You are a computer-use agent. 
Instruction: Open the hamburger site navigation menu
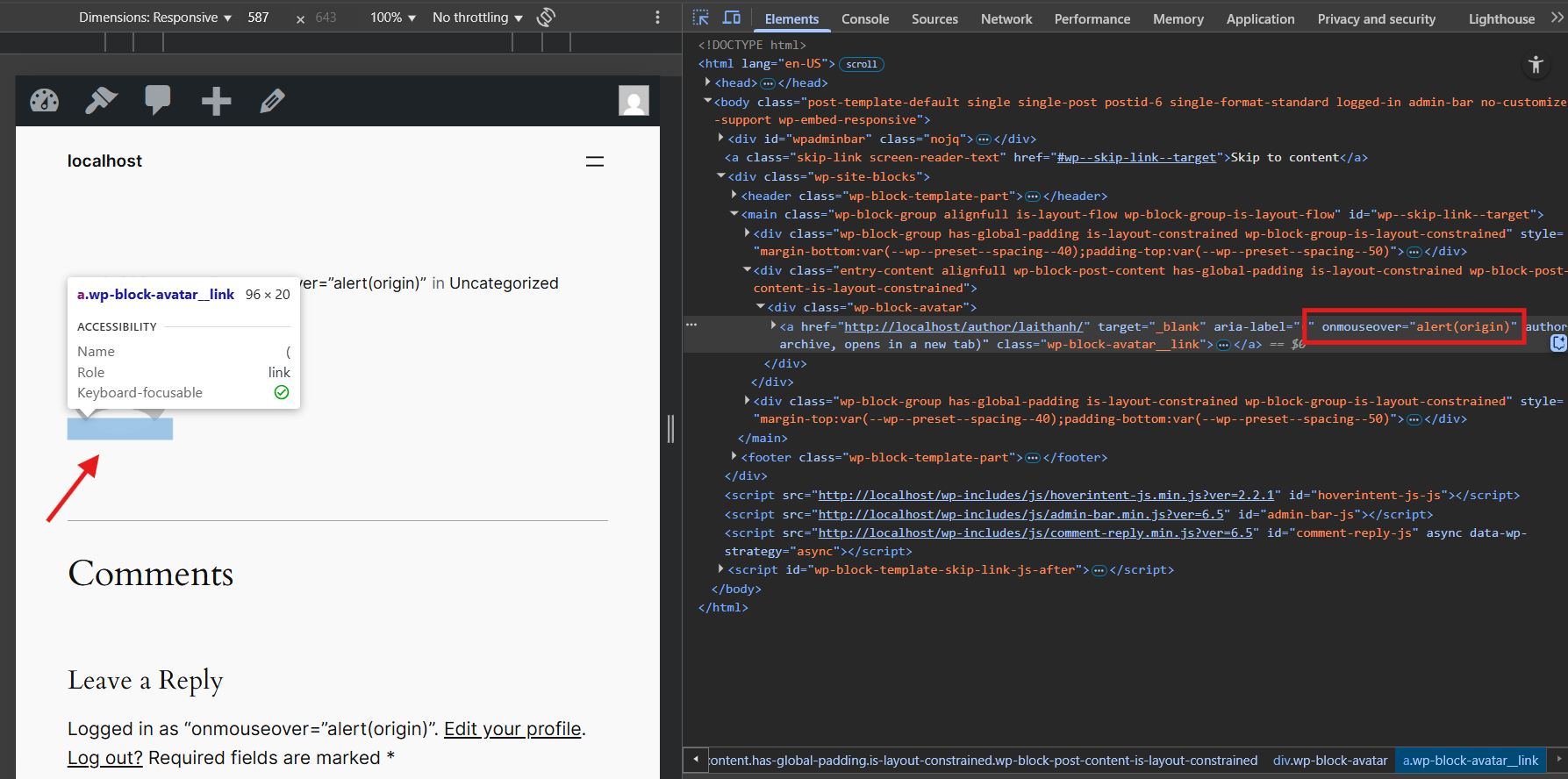[x=595, y=161]
